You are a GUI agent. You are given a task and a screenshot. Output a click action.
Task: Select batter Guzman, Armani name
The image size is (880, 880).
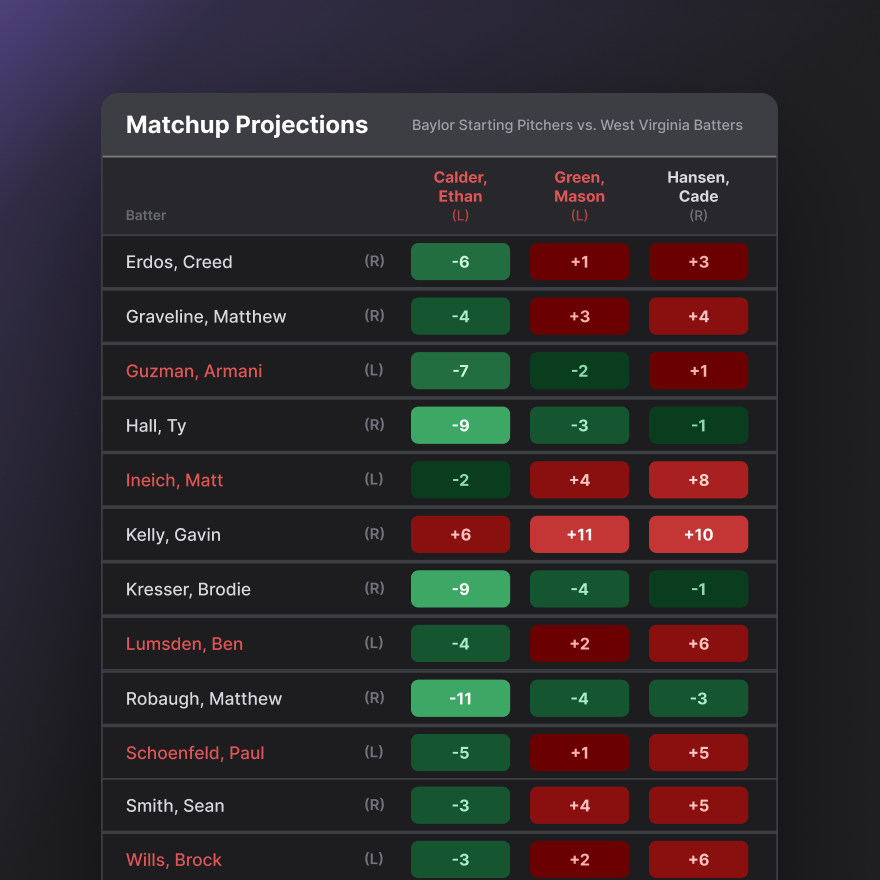tap(194, 371)
